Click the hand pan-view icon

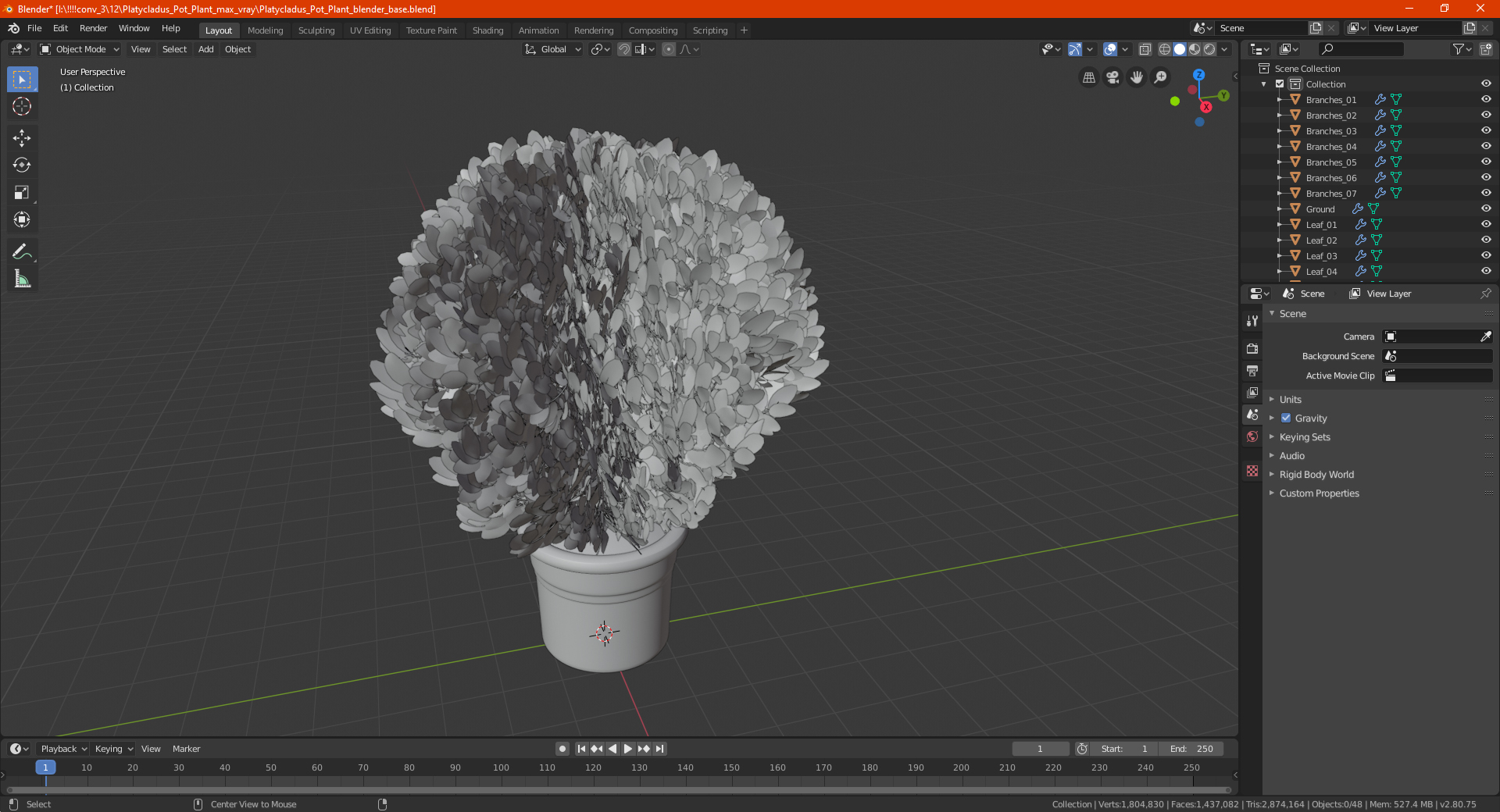coord(1137,77)
